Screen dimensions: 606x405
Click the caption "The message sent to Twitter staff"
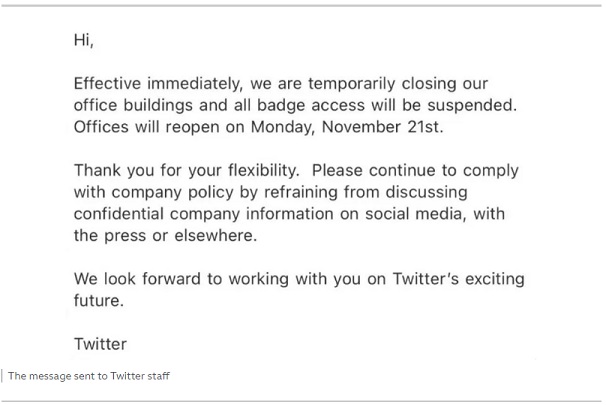[89, 377]
